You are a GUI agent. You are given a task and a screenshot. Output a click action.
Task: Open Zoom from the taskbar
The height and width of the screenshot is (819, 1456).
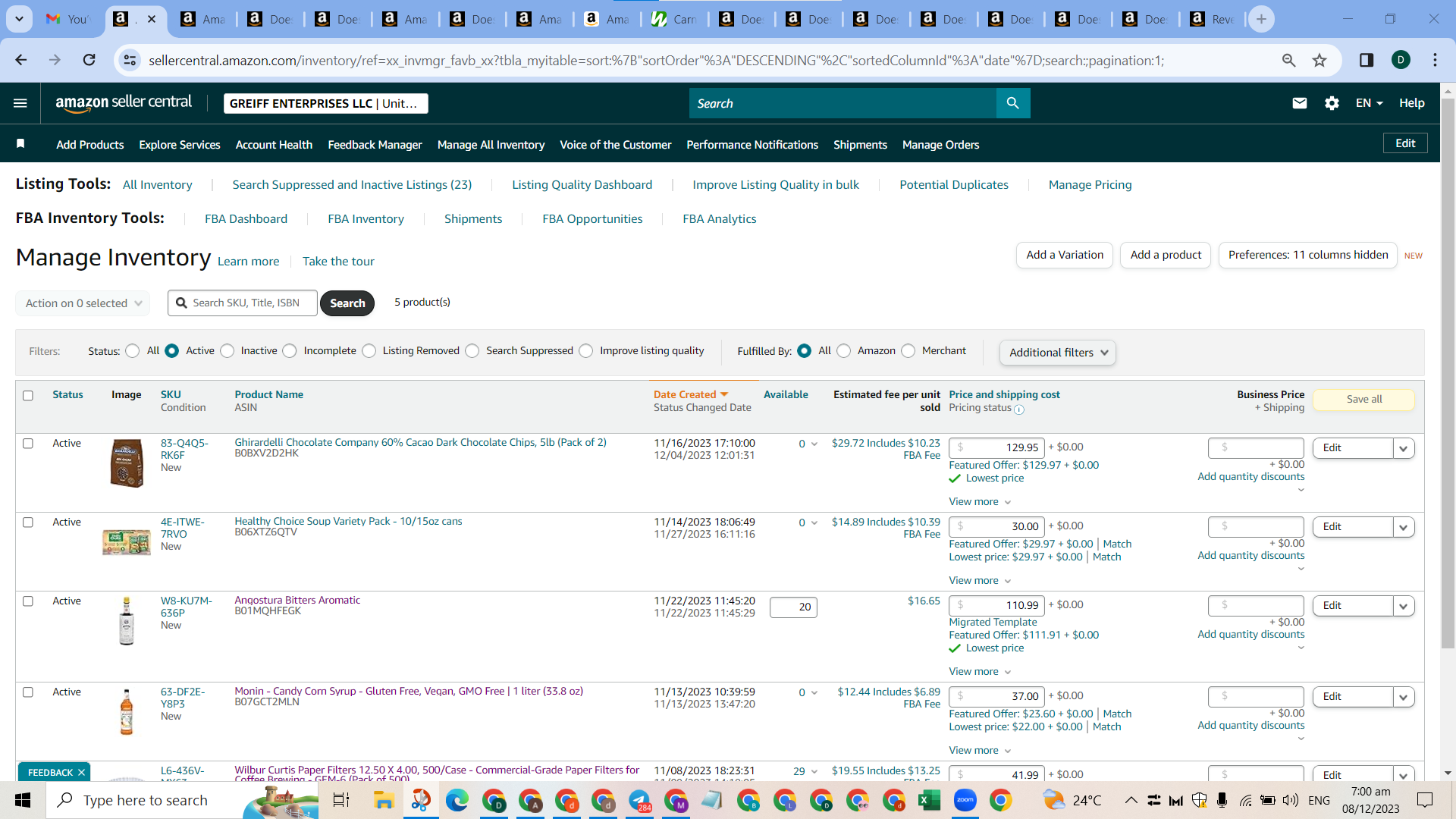tap(965, 800)
